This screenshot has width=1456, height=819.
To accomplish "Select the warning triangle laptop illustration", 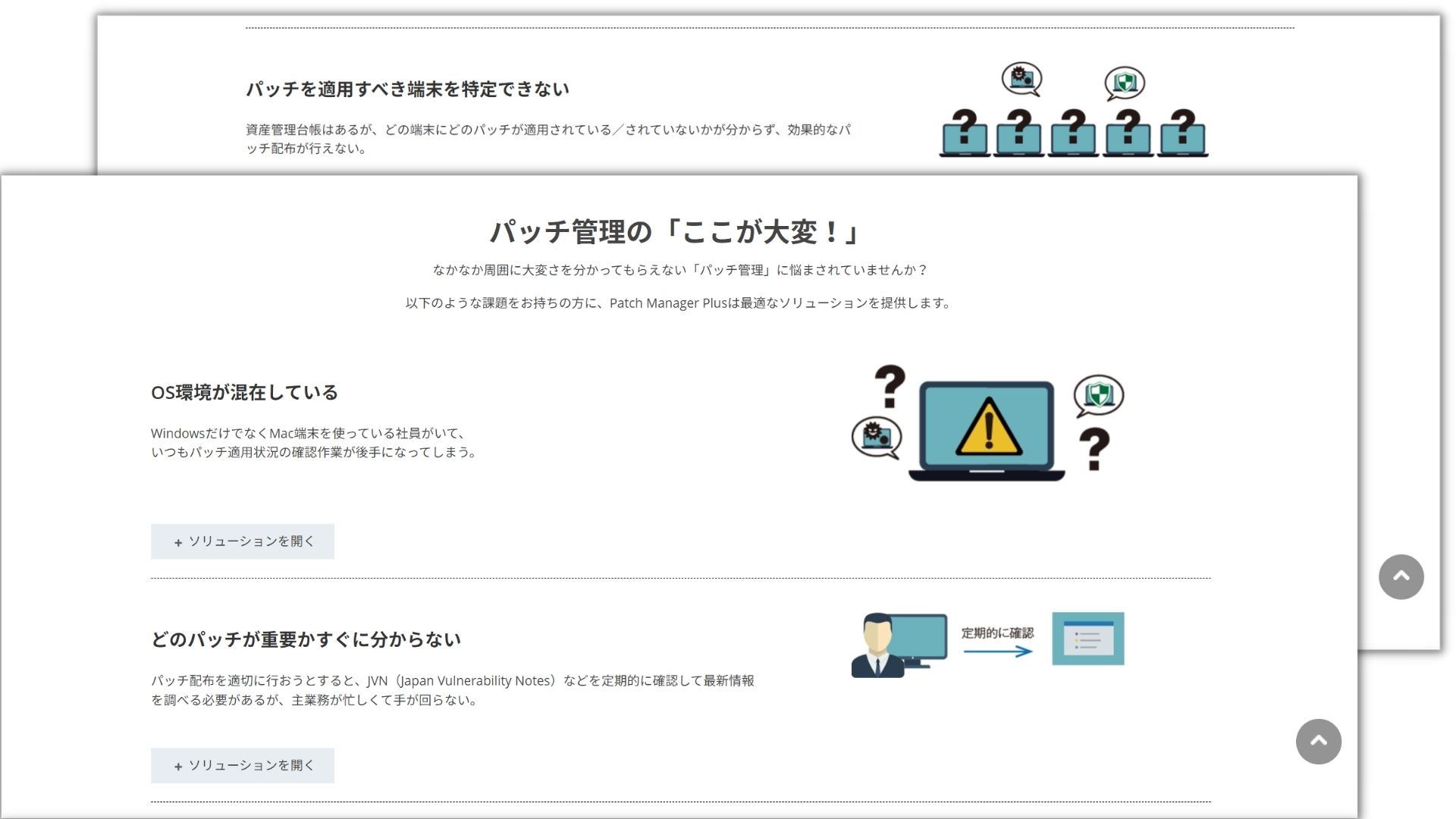I will click(984, 425).
